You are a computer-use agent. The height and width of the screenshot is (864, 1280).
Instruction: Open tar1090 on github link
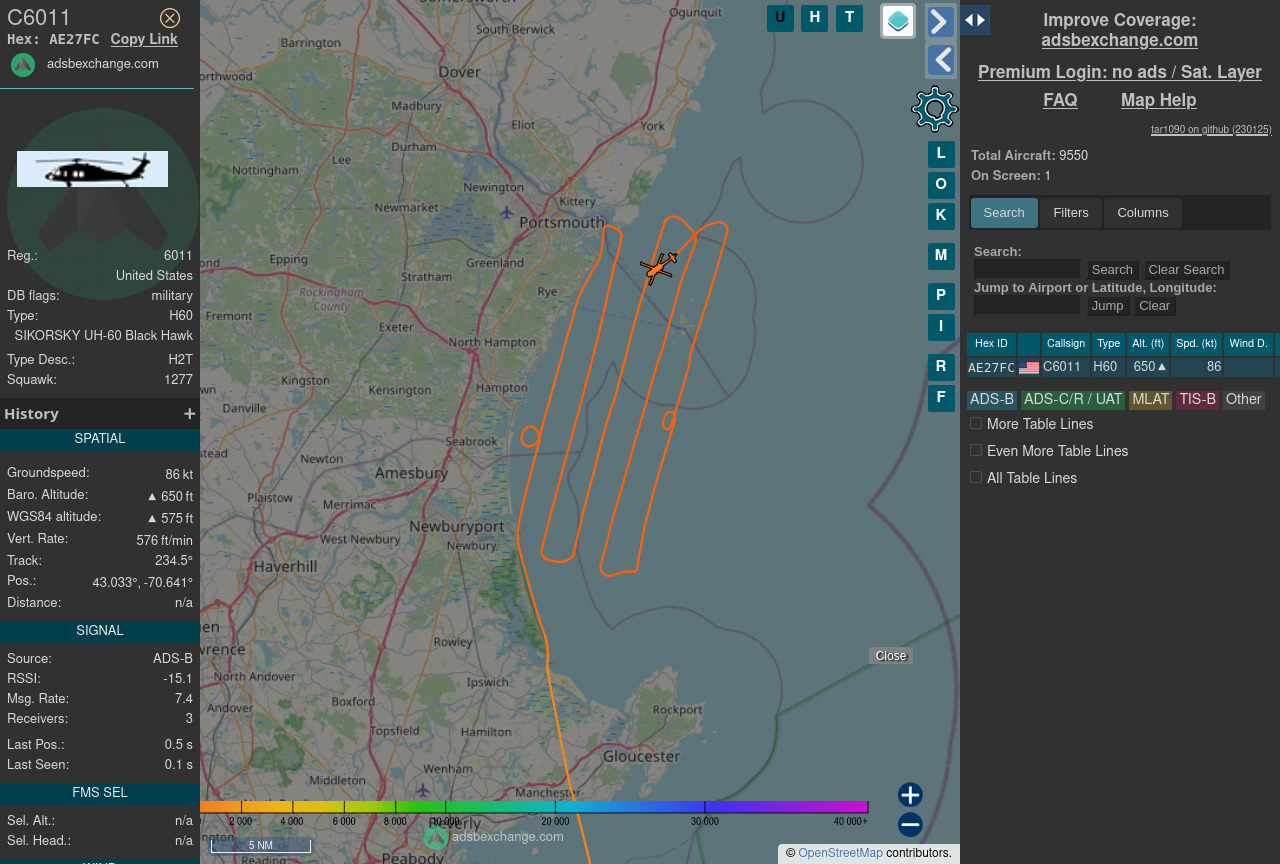1211,129
